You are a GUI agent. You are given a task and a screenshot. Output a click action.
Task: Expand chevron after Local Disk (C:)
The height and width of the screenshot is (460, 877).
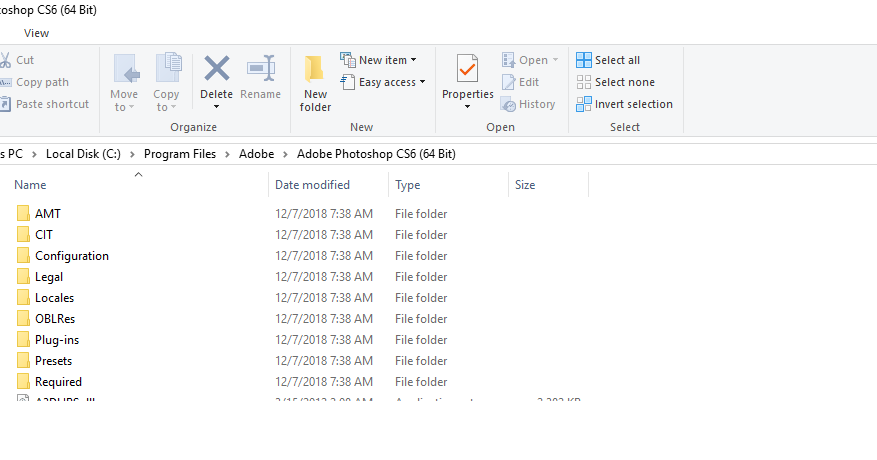click(x=133, y=154)
